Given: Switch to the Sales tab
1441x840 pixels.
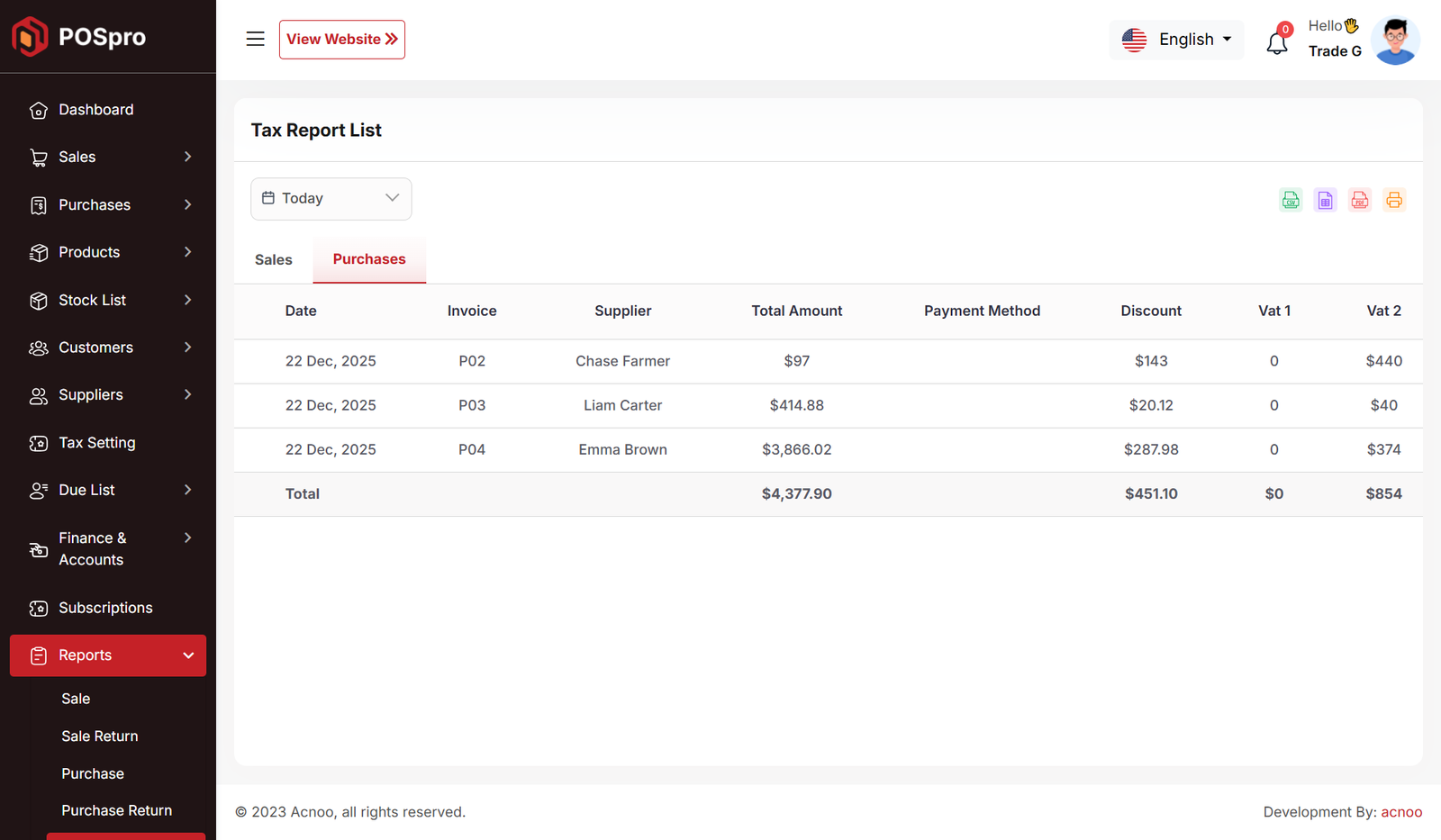Looking at the screenshot, I should click(273, 260).
